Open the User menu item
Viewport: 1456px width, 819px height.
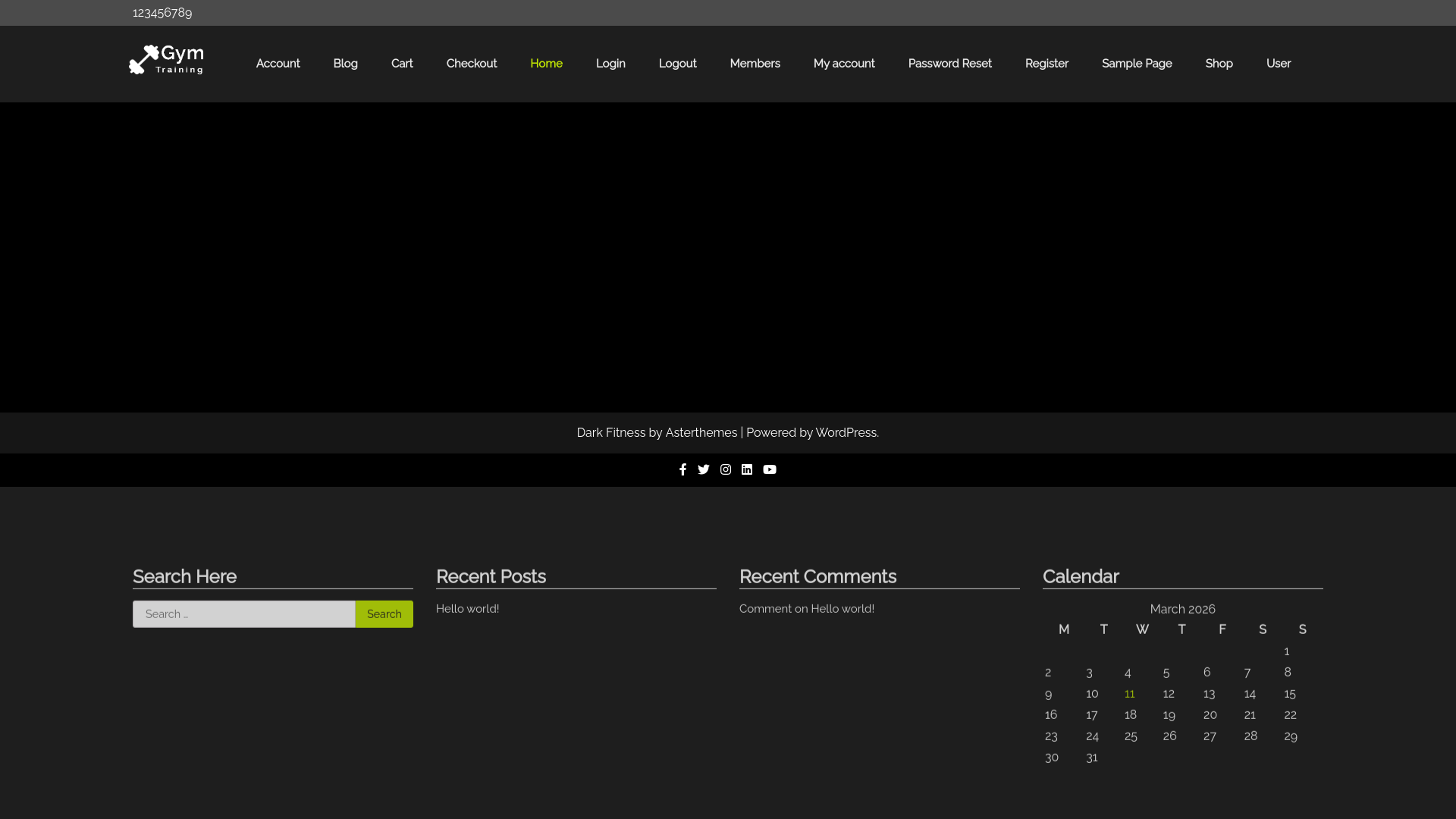pyautogui.click(x=1279, y=64)
